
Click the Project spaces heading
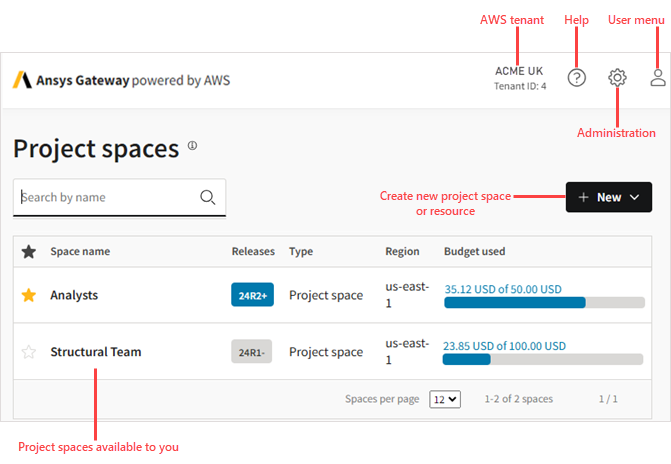coord(96,149)
